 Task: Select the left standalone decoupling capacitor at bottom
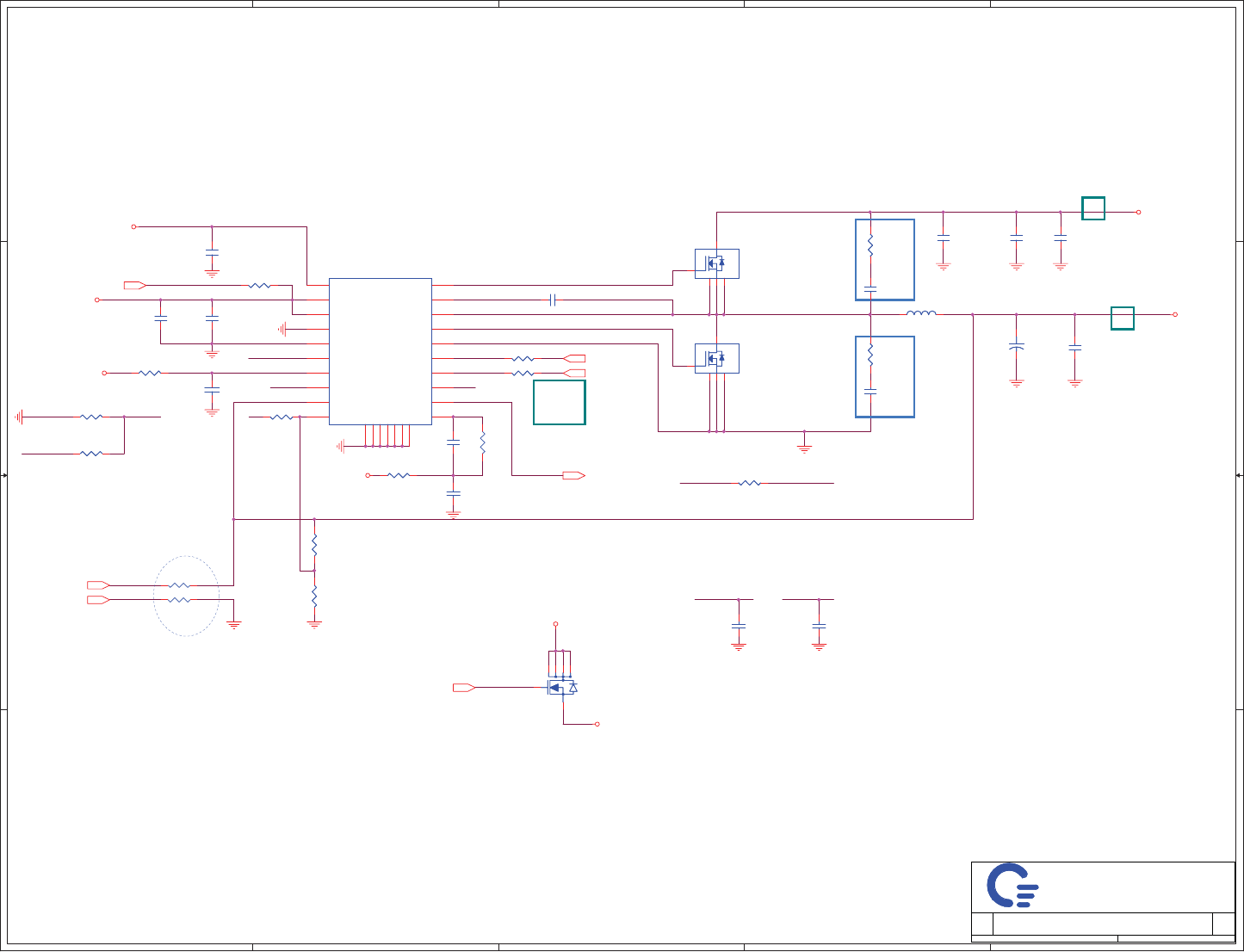[x=739, y=627]
